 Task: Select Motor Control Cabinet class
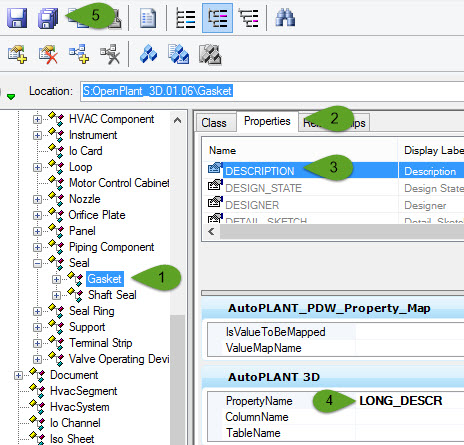[119, 183]
